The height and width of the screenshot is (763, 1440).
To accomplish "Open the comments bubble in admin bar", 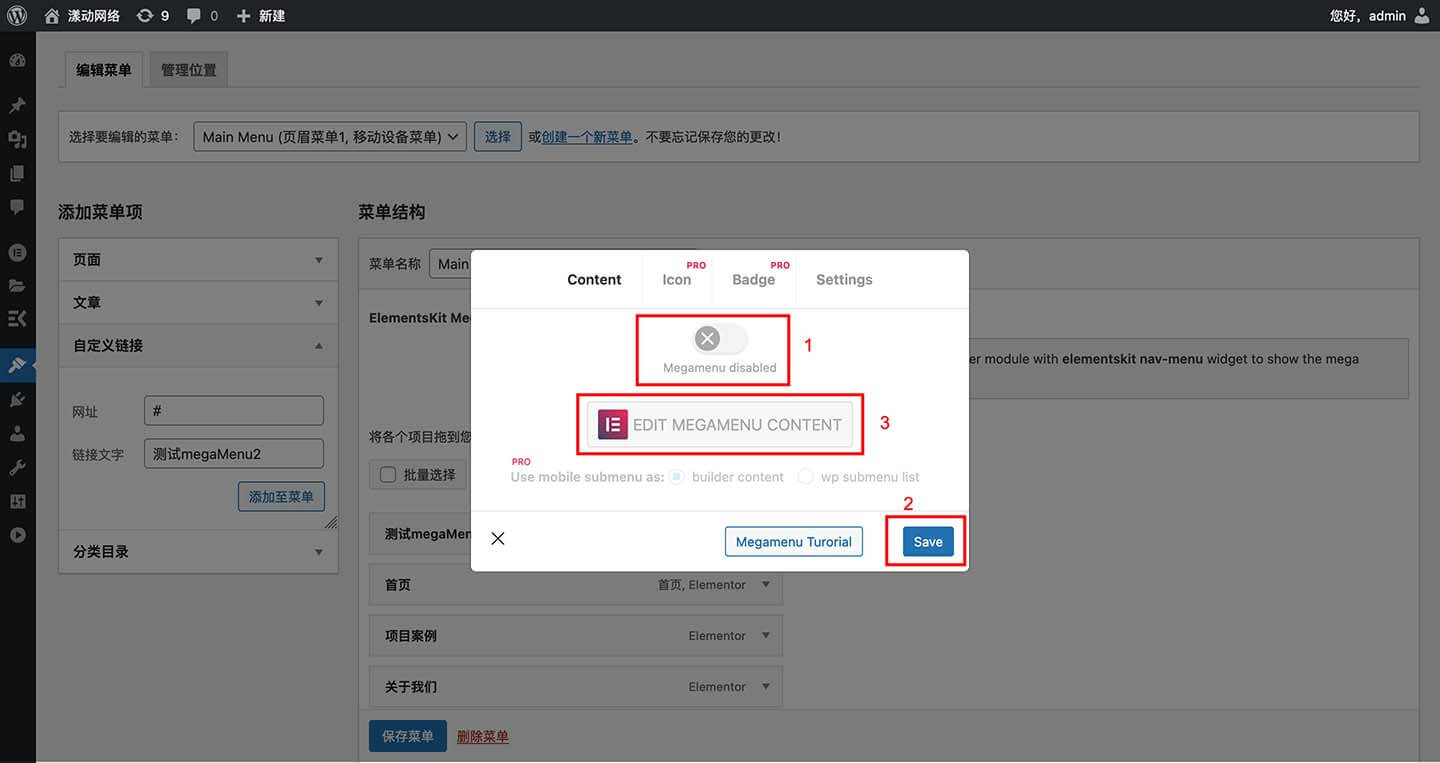I will click(202, 16).
